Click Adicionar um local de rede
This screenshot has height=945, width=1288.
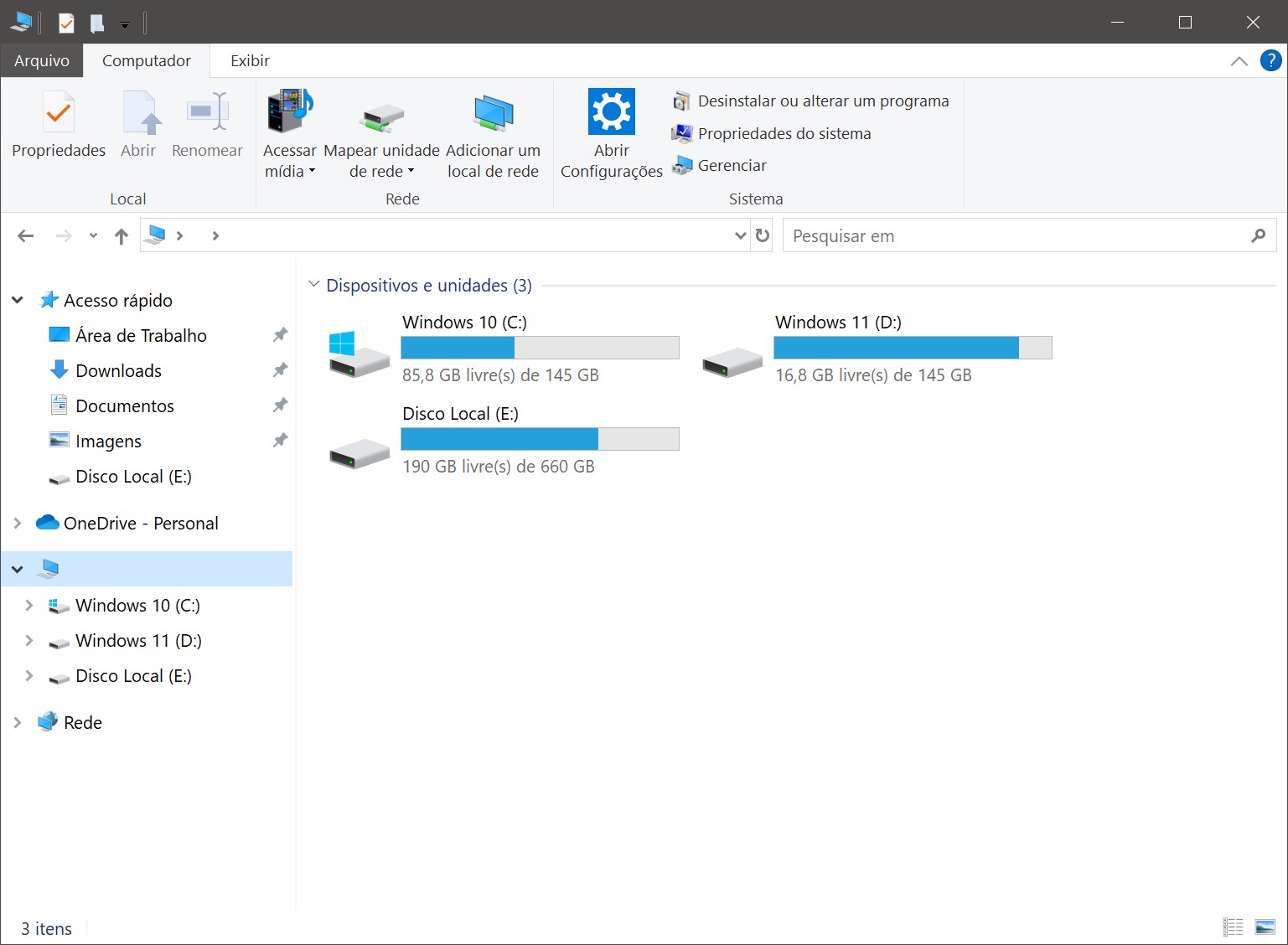pos(493,136)
